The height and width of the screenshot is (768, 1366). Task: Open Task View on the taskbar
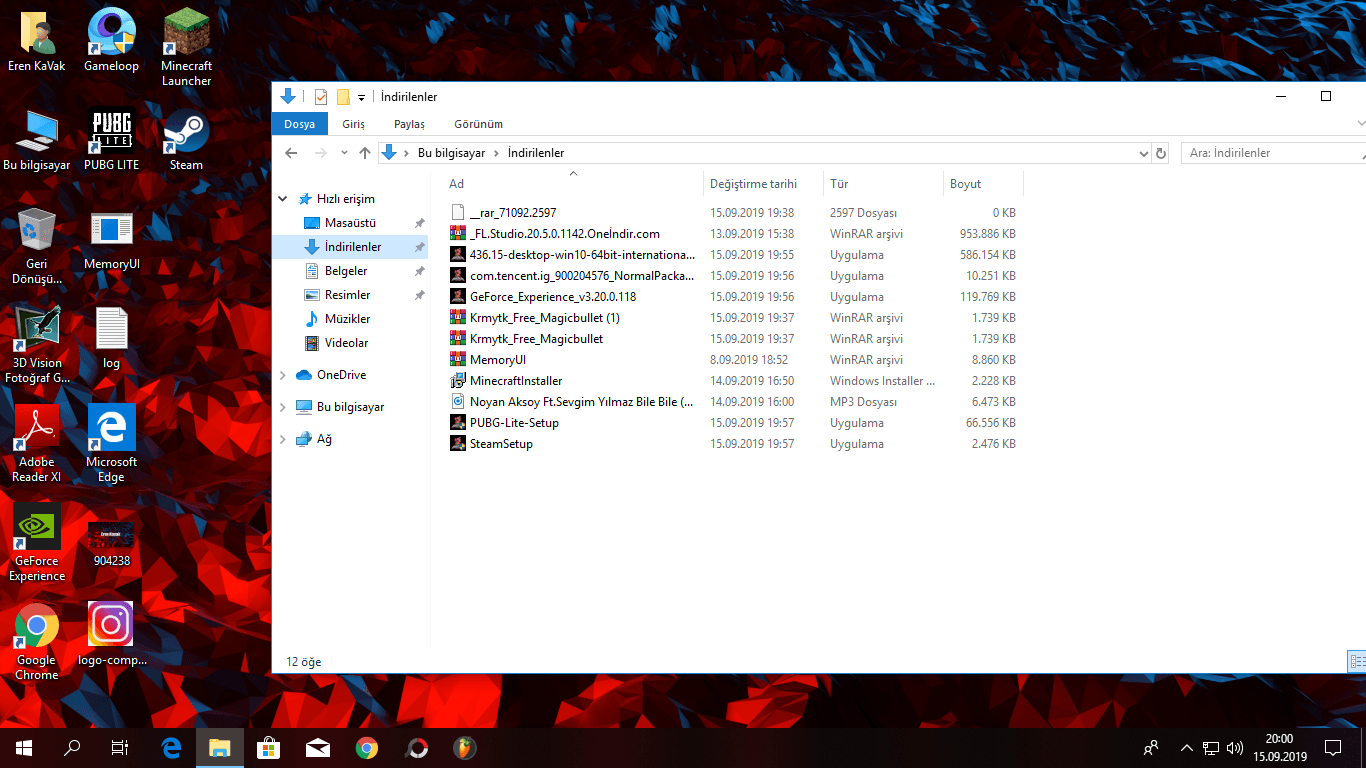click(x=120, y=747)
